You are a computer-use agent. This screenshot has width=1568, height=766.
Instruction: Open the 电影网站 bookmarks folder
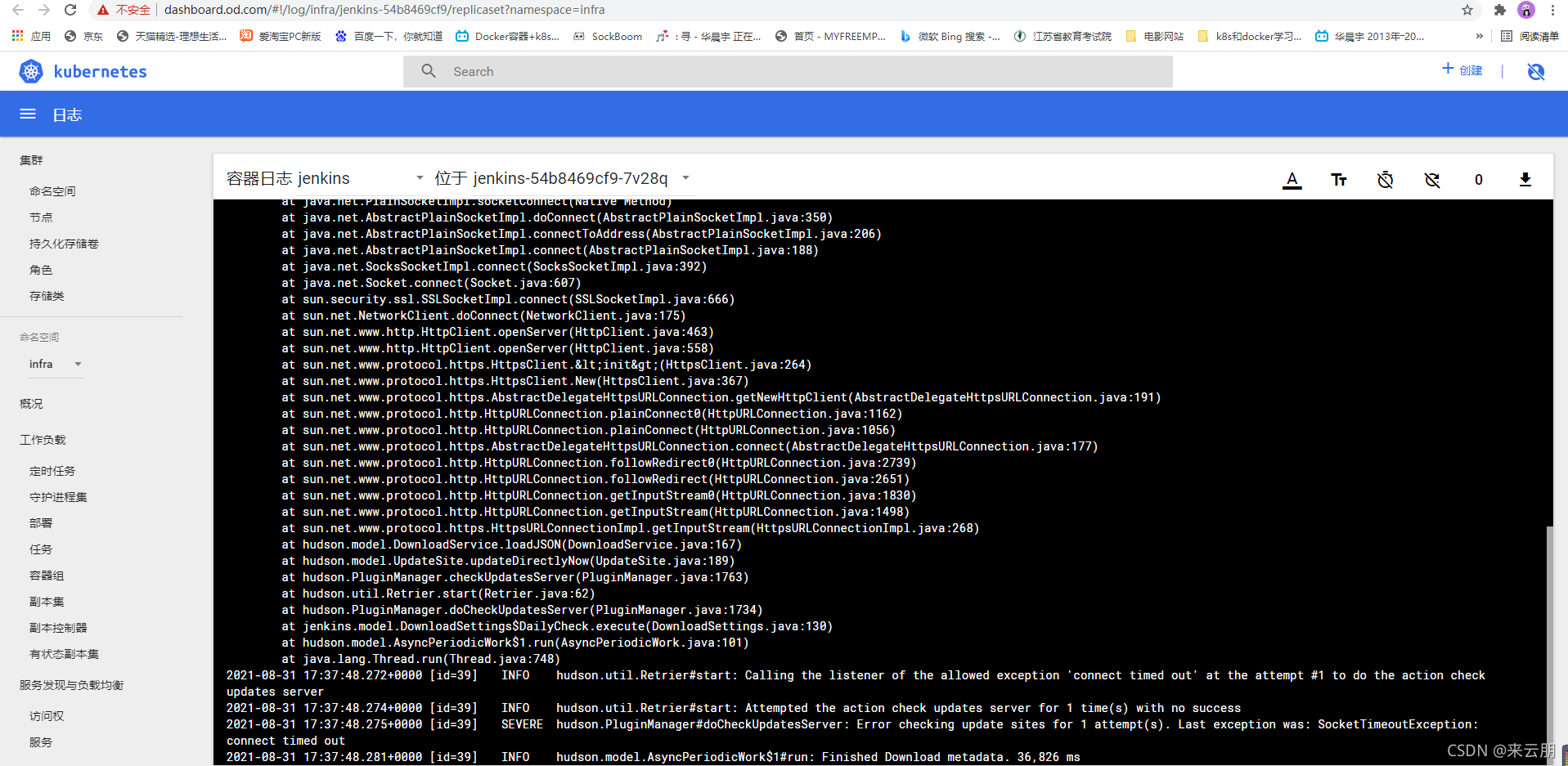pyautogui.click(x=1154, y=36)
